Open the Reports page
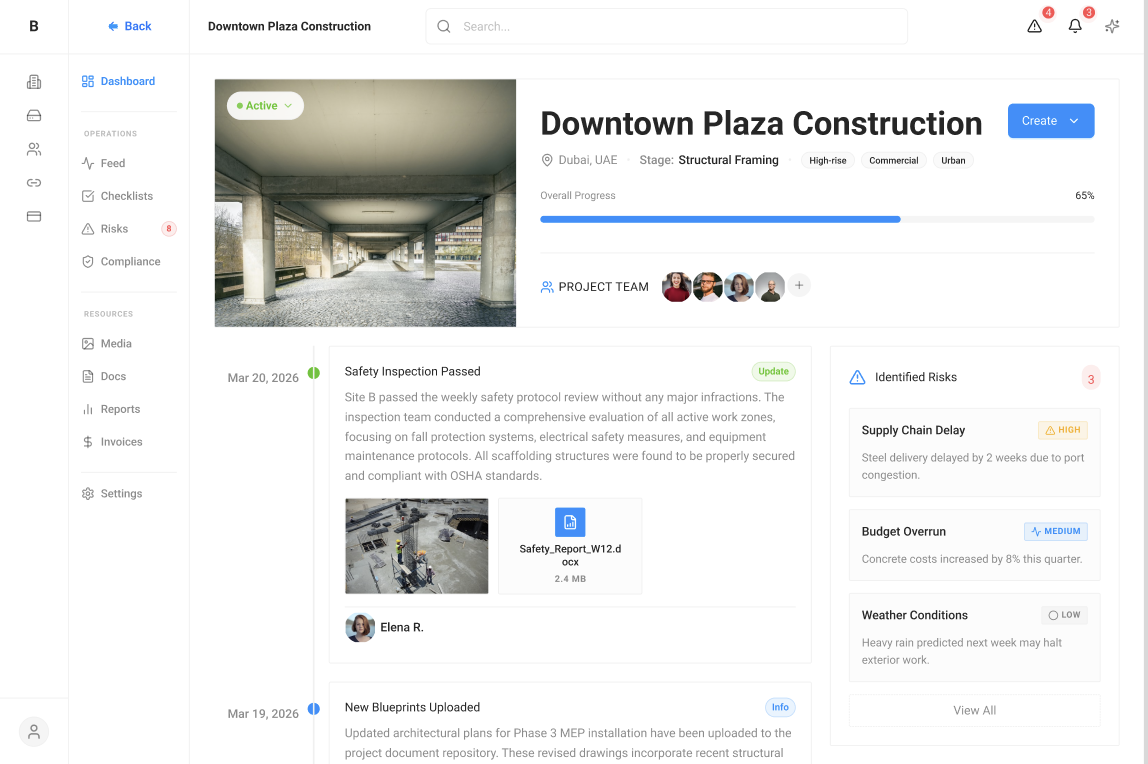The image size is (1148, 764). tap(111, 409)
